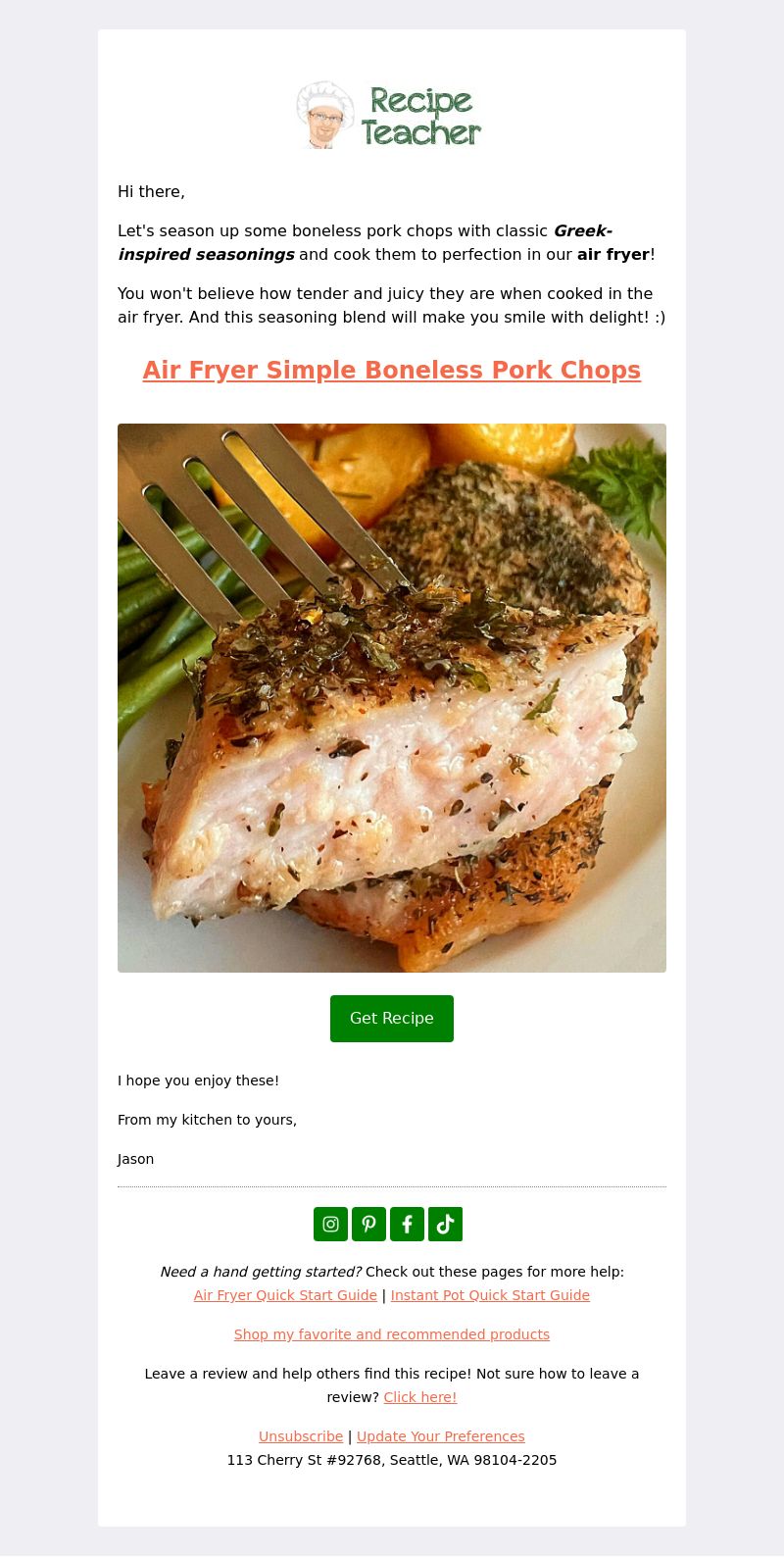
Task: Click the Get Recipe button
Action: (x=392, y=1018)
